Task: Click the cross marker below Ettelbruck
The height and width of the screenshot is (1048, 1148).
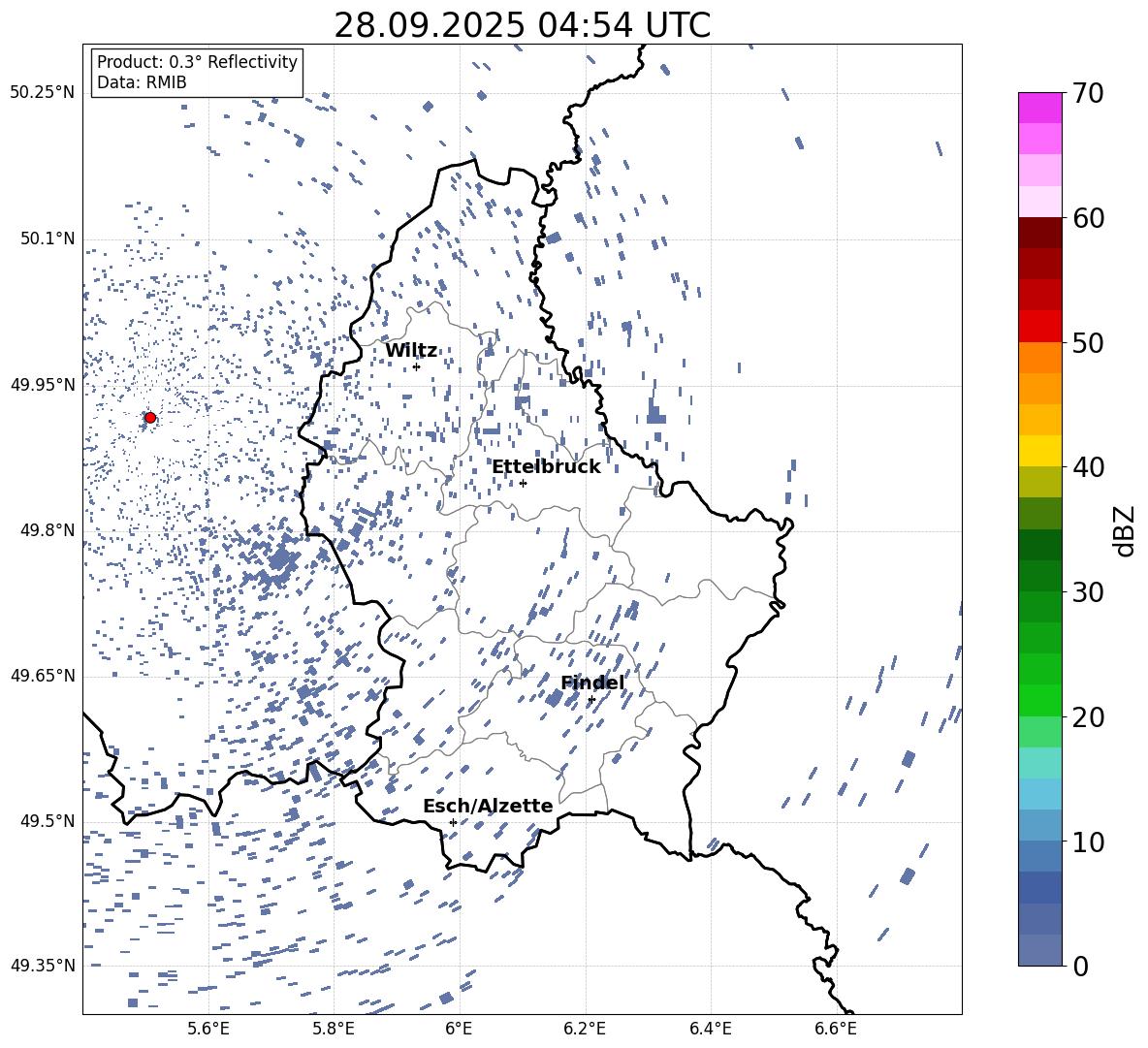Action: 523,483
